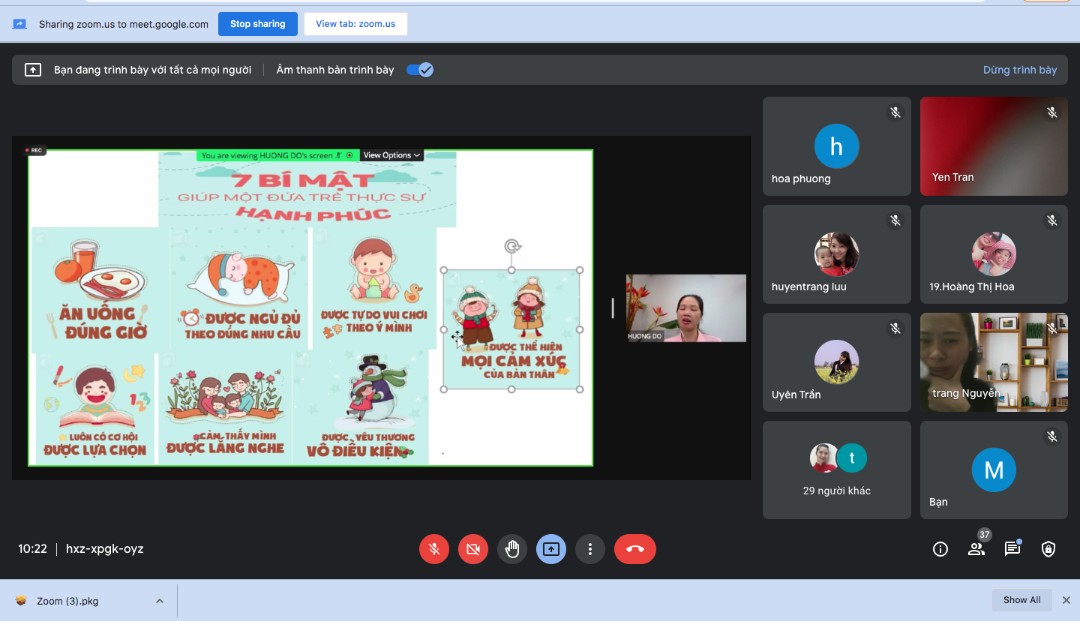Raise hand in the meeting
This screenshot has height=621, width=1080.
(512, 549)
